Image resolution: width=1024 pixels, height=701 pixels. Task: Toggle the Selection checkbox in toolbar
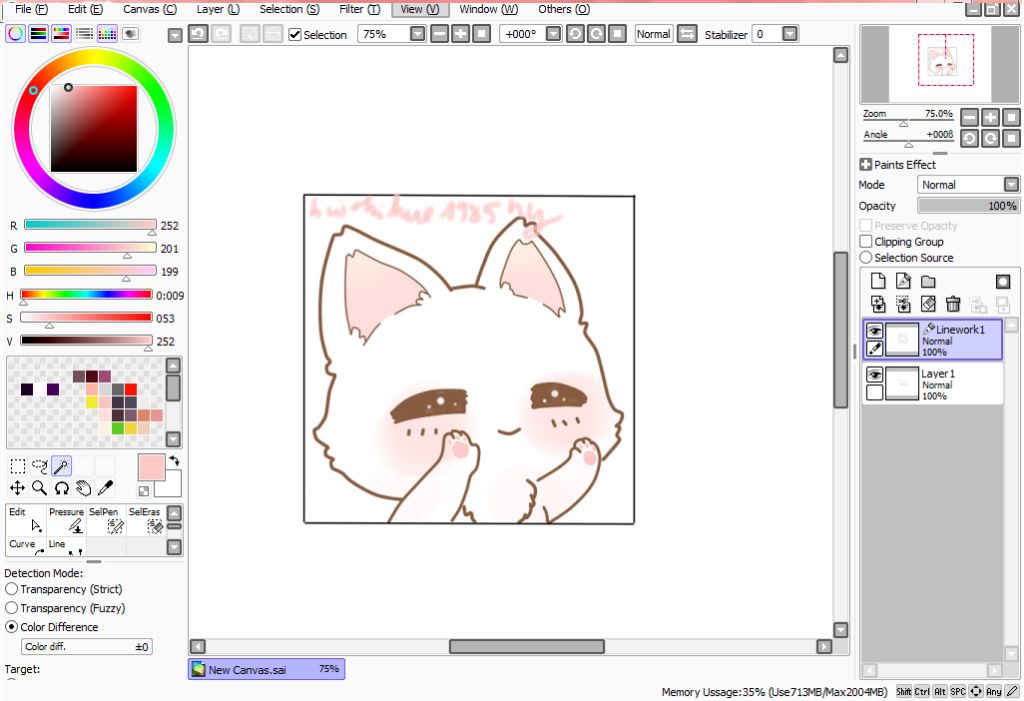pos(295,35)
